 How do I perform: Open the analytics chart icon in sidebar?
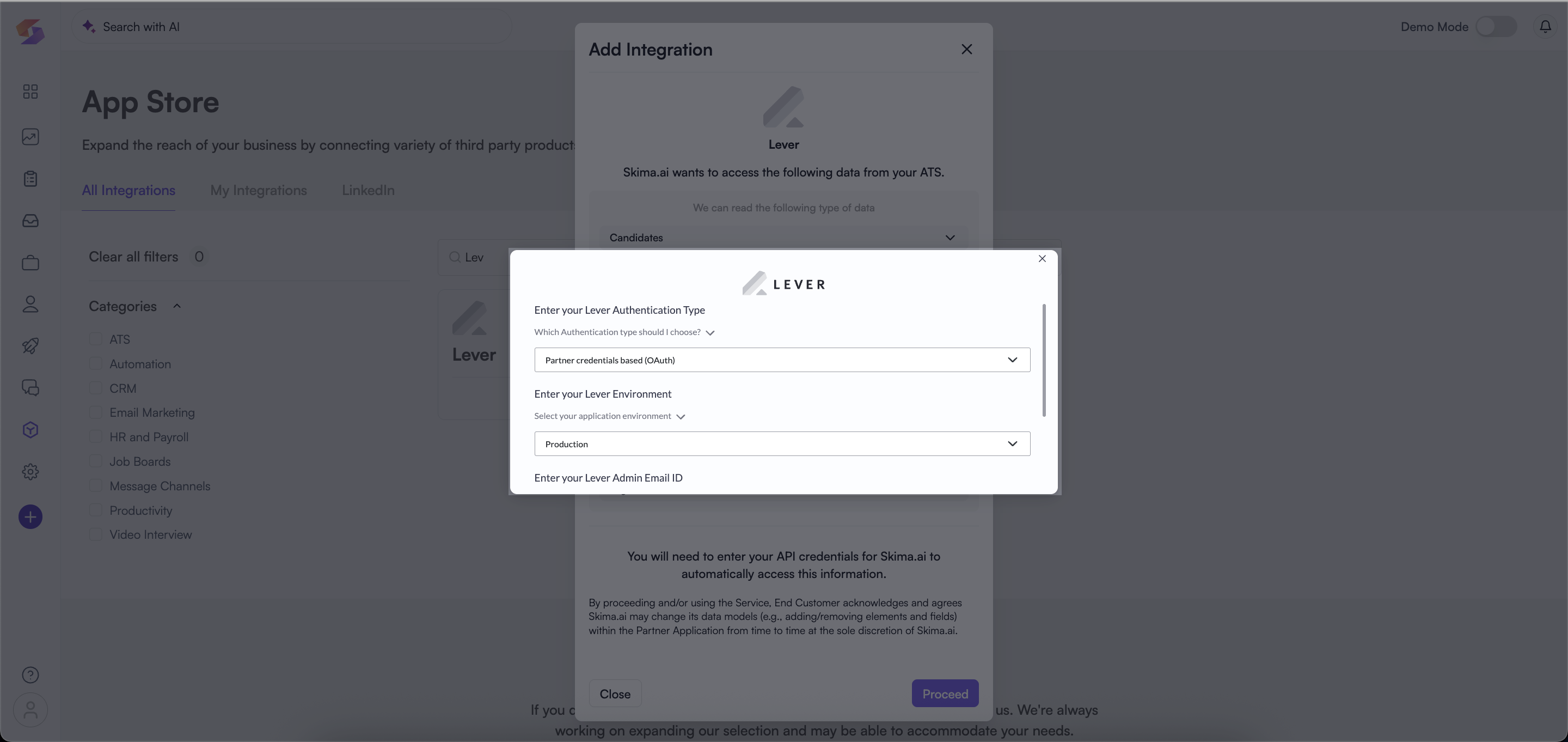pos(30,136)
